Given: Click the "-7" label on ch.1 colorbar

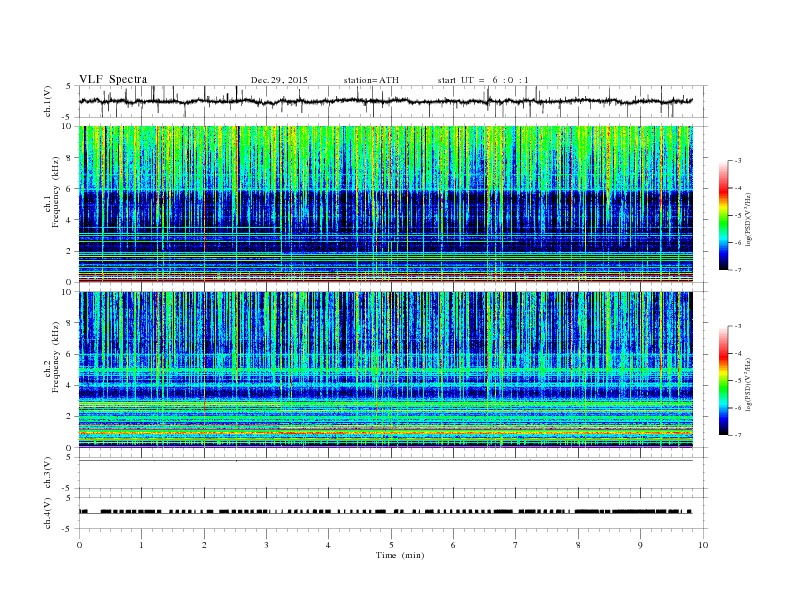Looking at the screenshot, I should (x=738, y=270).
